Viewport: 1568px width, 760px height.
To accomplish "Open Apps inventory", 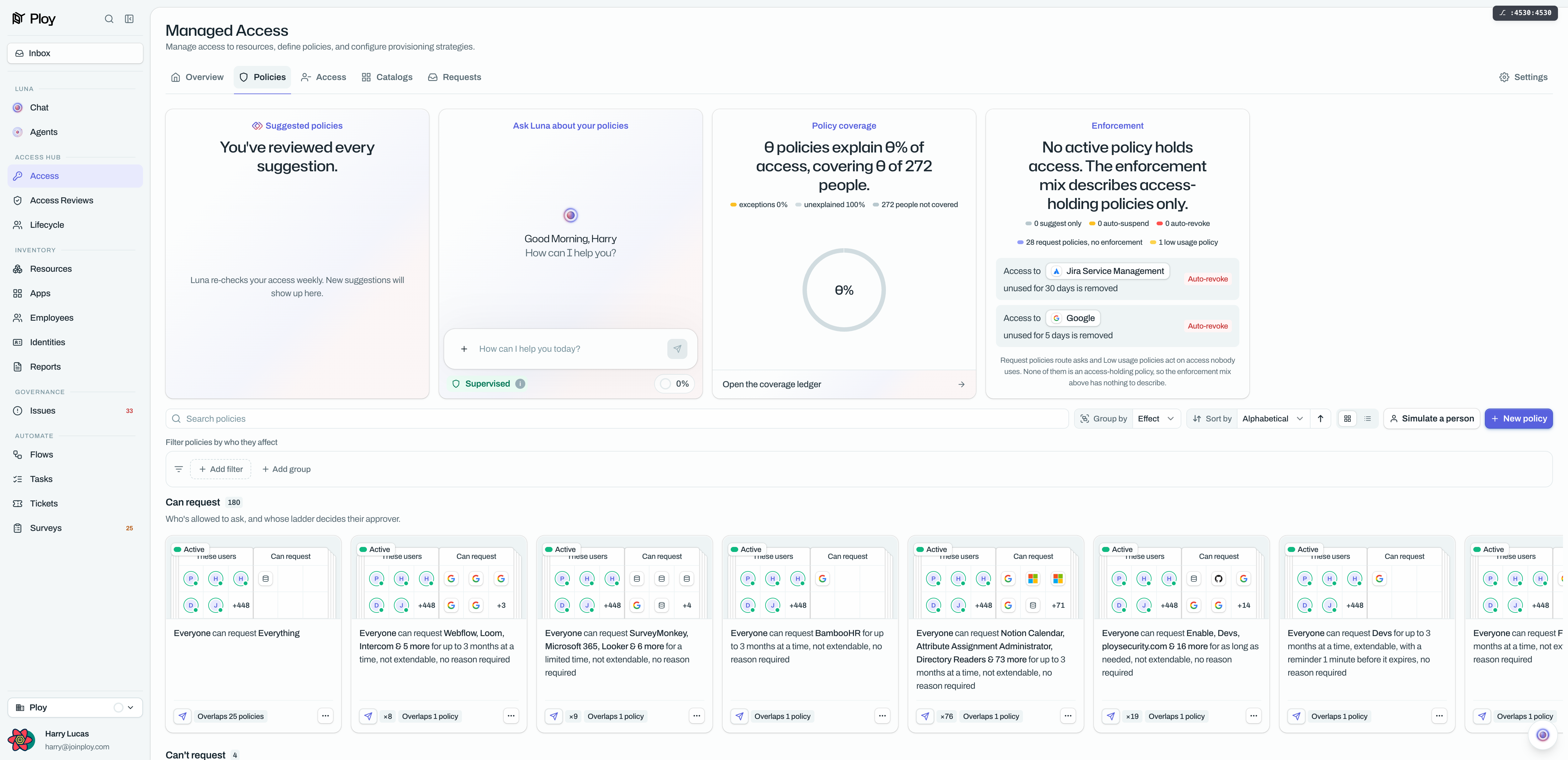I will point(75,293).
